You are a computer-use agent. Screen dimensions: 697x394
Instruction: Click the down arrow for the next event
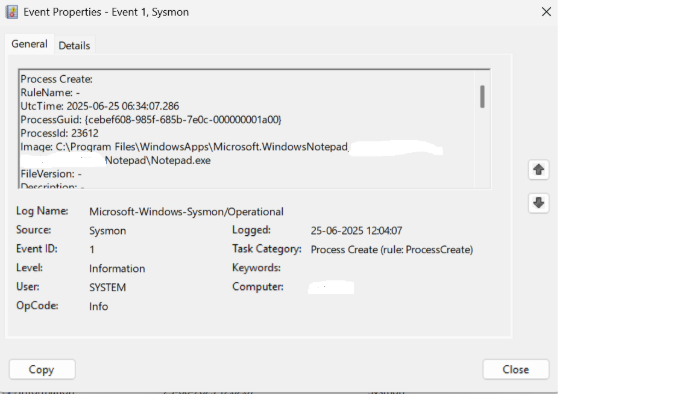[x=538, y=203]
